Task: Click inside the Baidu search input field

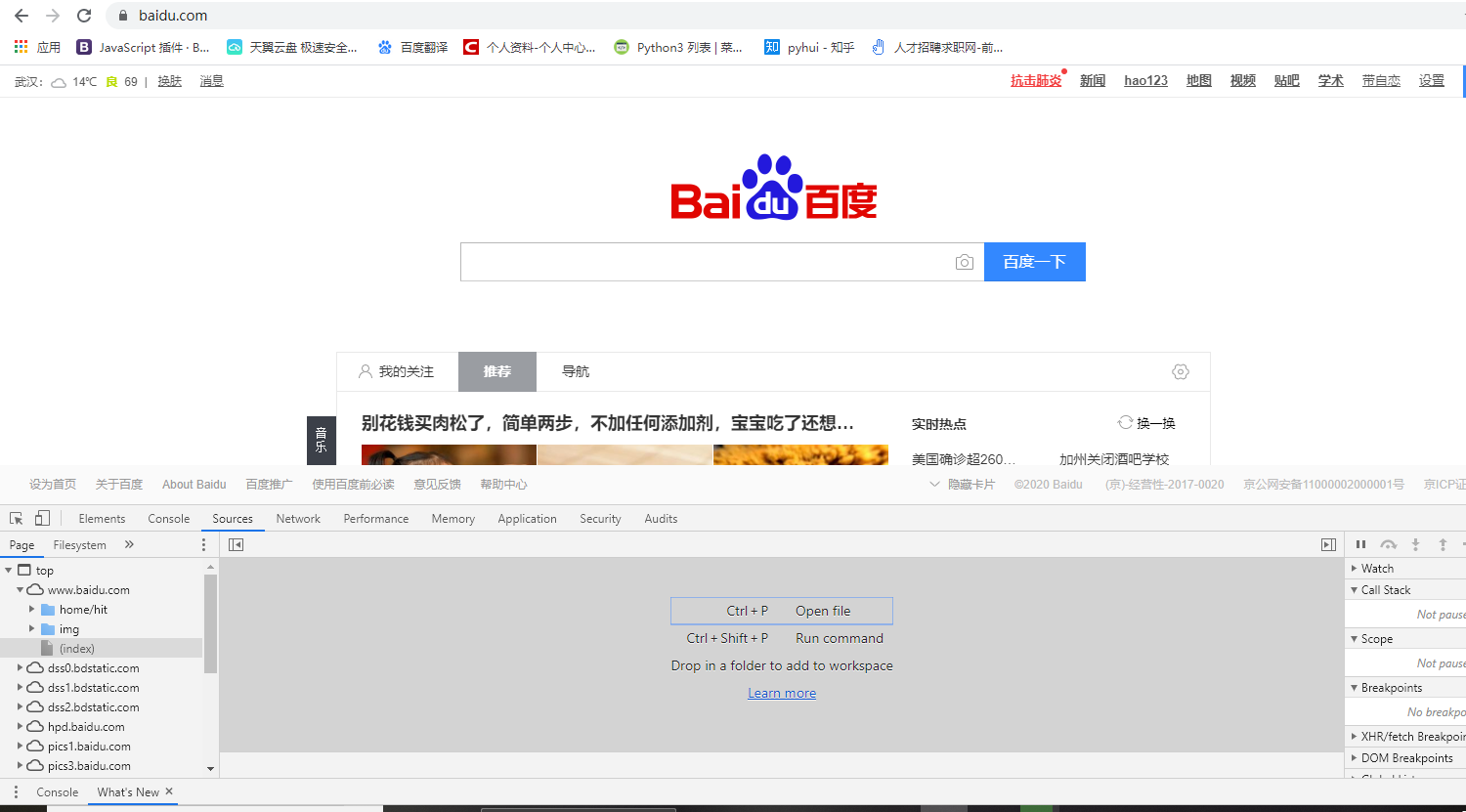Action: point(684,262)
